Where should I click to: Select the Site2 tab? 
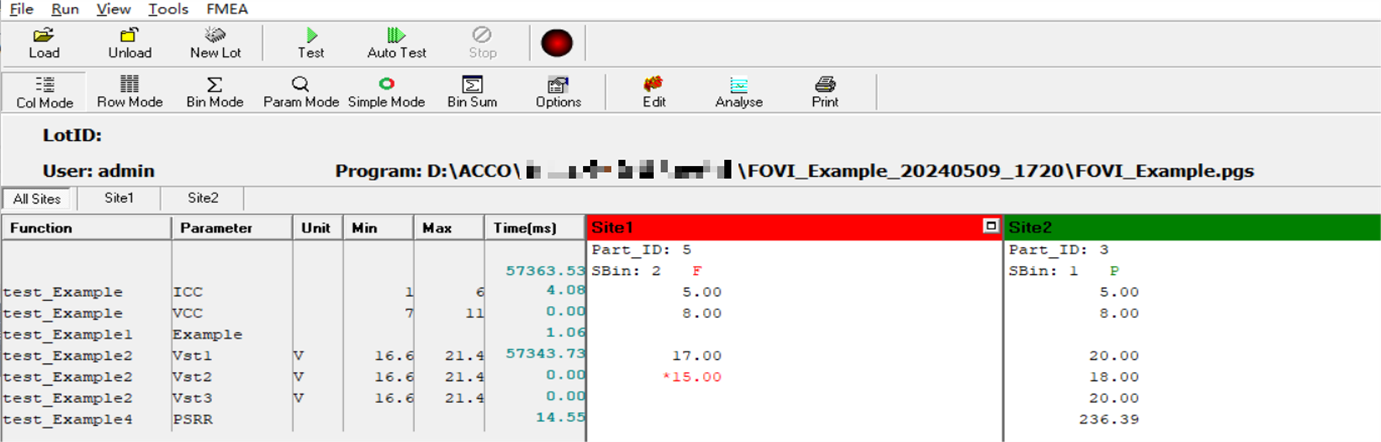pyautogui.click(x=203, y=198)
